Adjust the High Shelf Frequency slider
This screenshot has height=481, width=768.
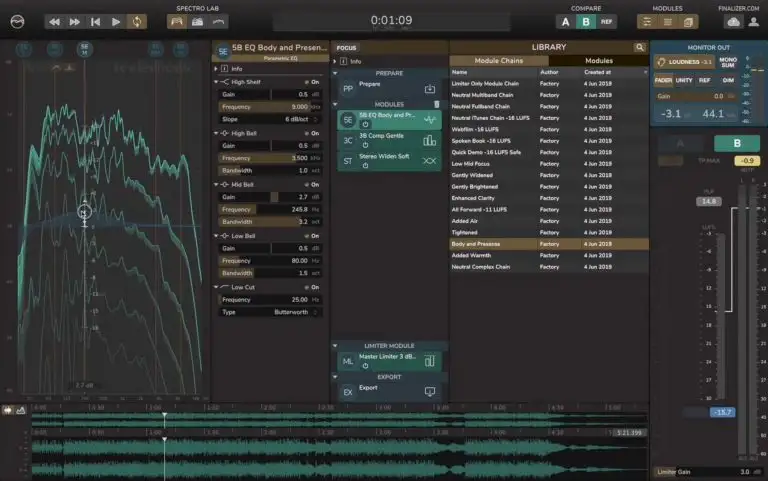[x=270, y=107]
